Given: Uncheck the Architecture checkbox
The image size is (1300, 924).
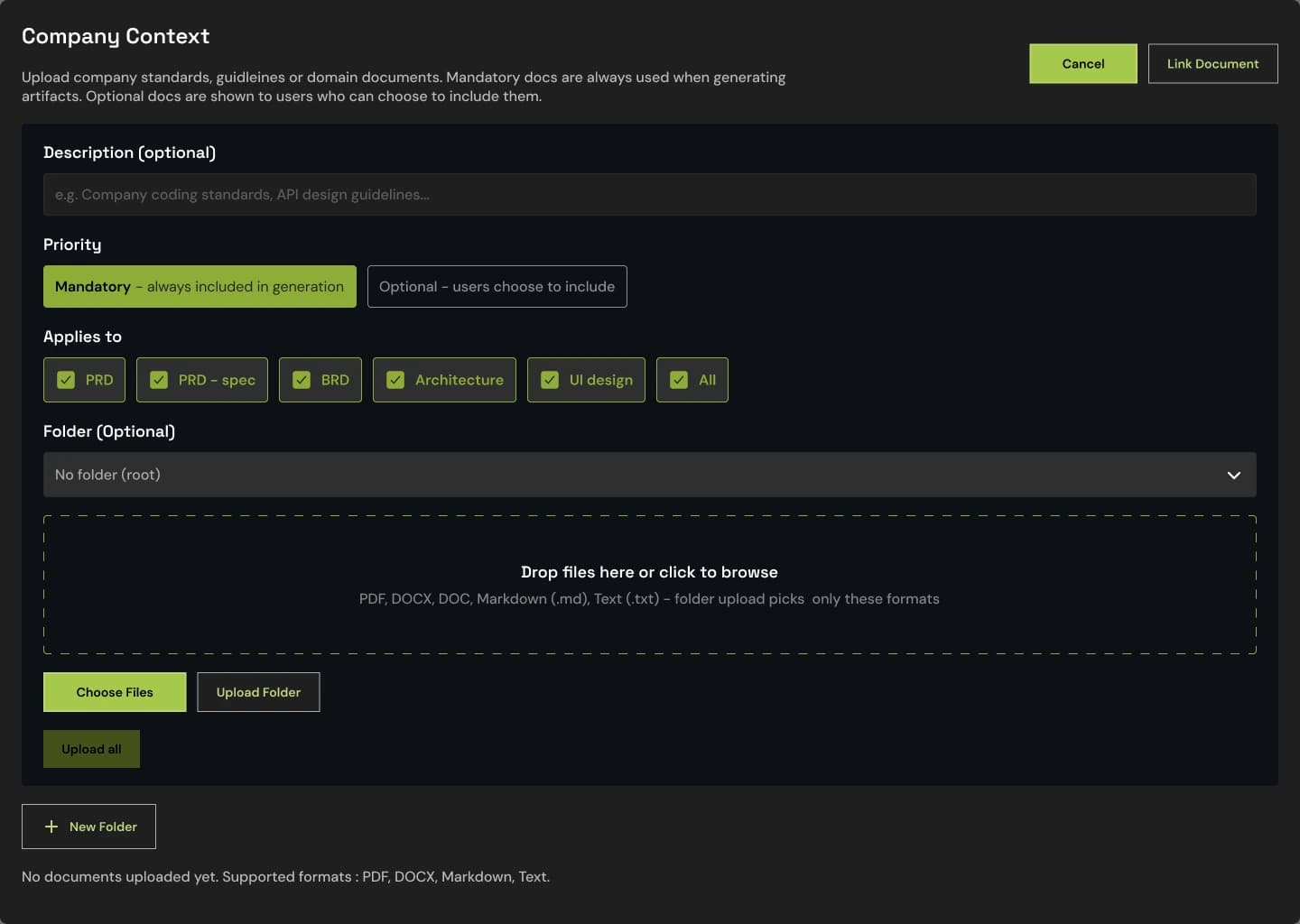Looking at the screenshot, I should point(395,380).
